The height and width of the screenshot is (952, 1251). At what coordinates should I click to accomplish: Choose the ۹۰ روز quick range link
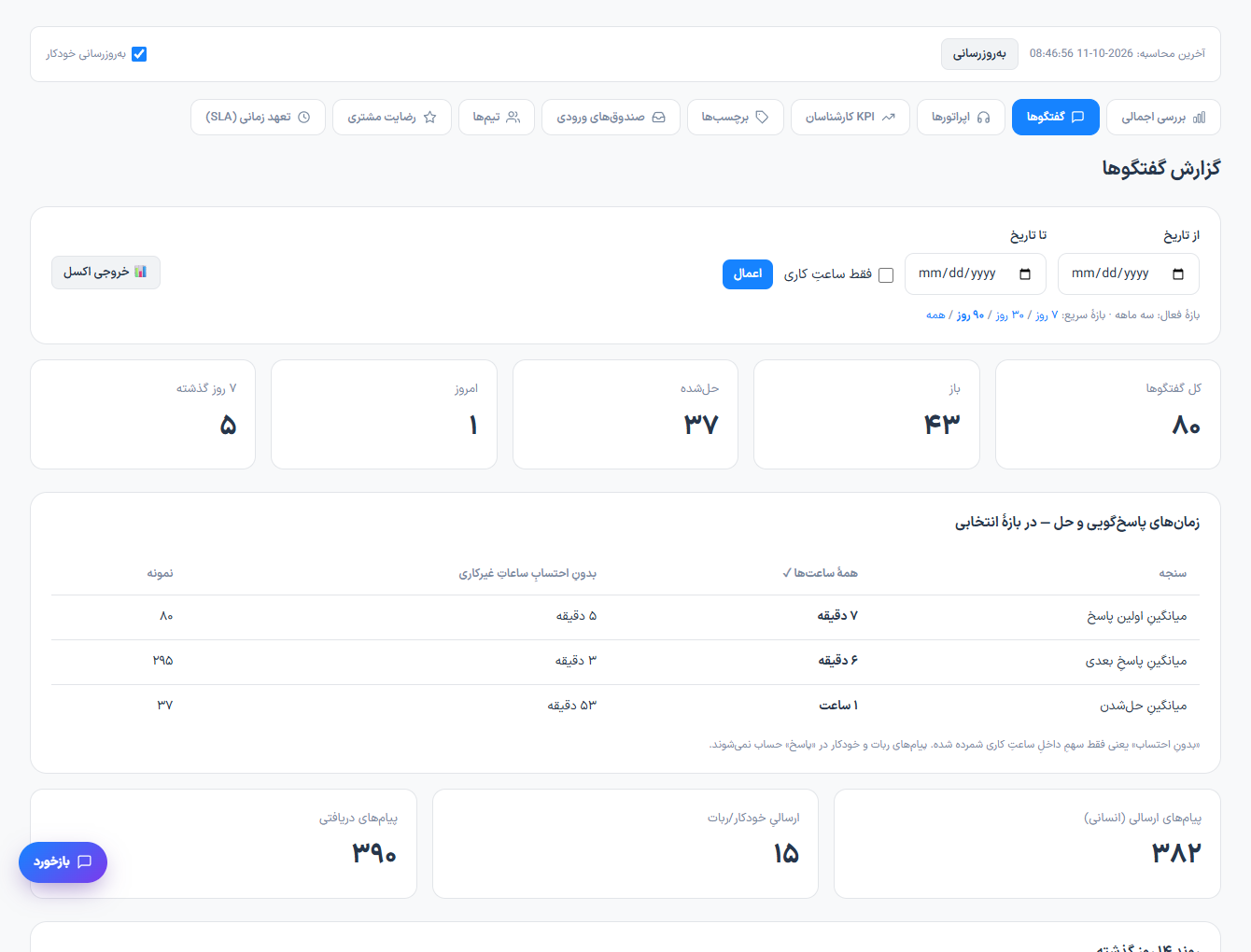tap(971, 315)
